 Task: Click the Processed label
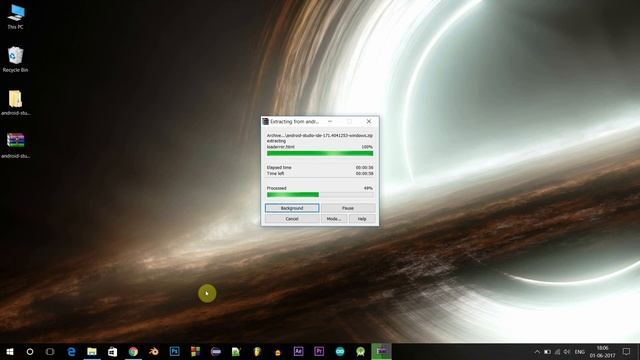coord(277,189)
